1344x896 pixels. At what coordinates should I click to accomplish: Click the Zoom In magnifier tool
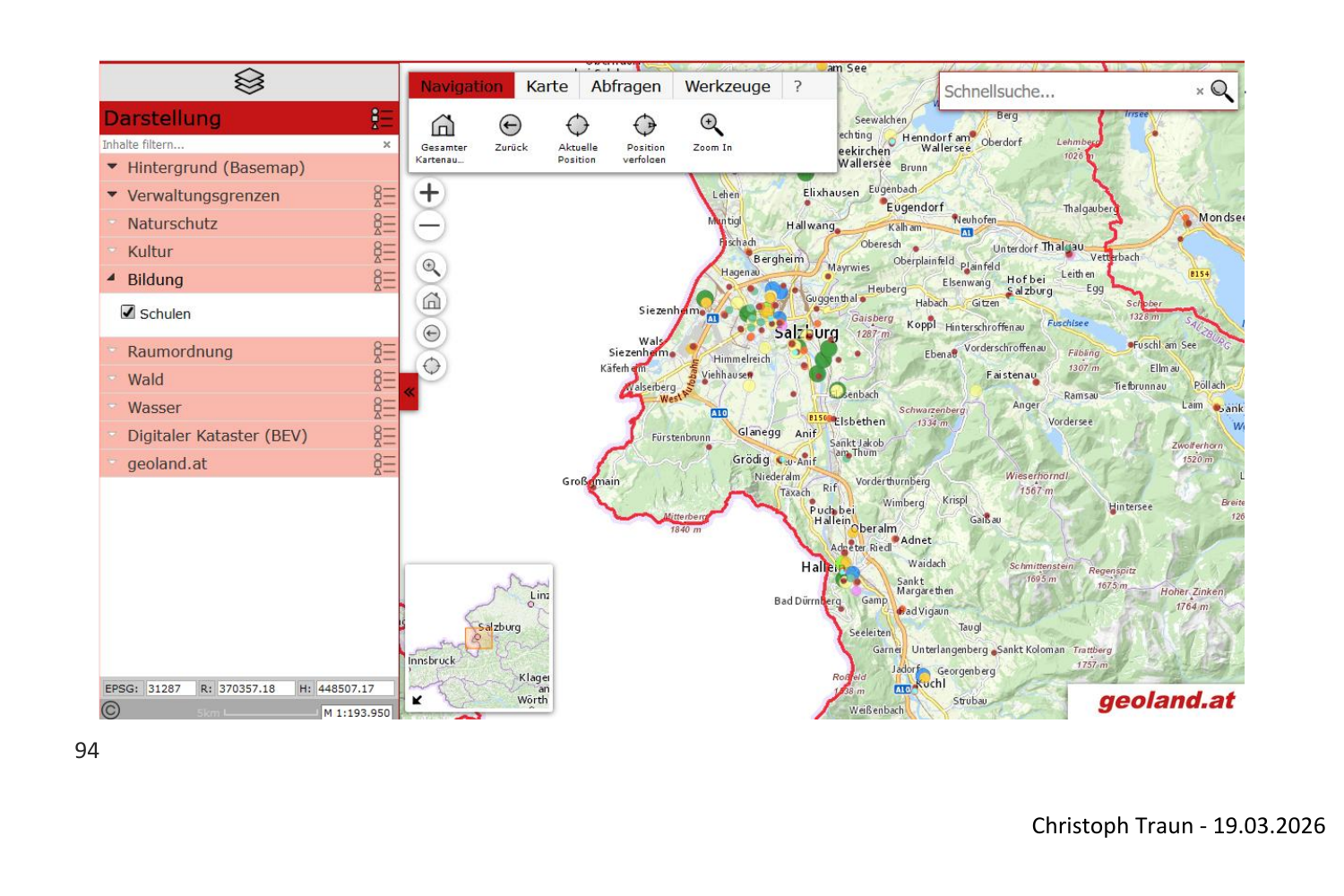[x=711, y=126]
